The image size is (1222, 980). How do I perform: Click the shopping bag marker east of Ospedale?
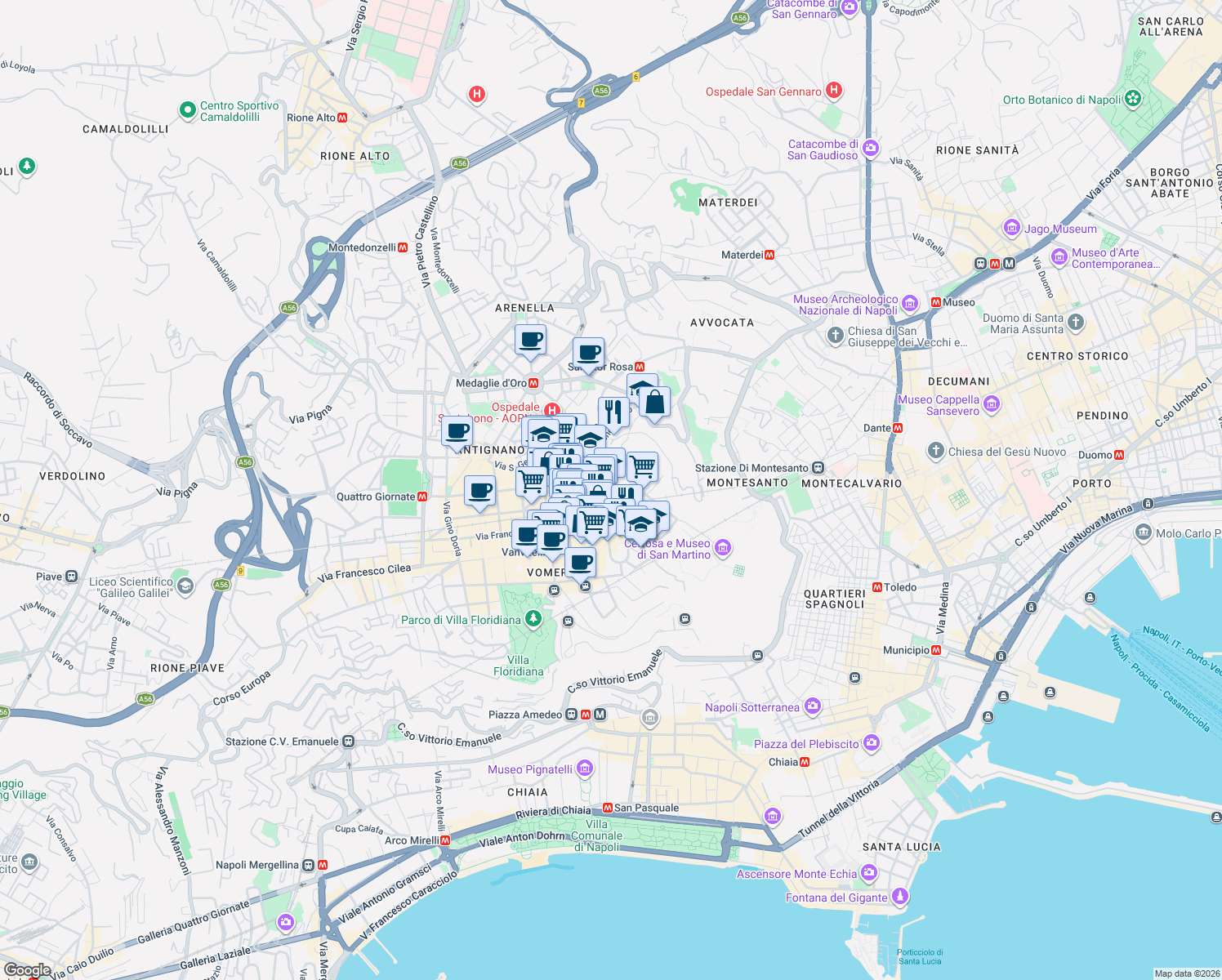tap(654, 403)
